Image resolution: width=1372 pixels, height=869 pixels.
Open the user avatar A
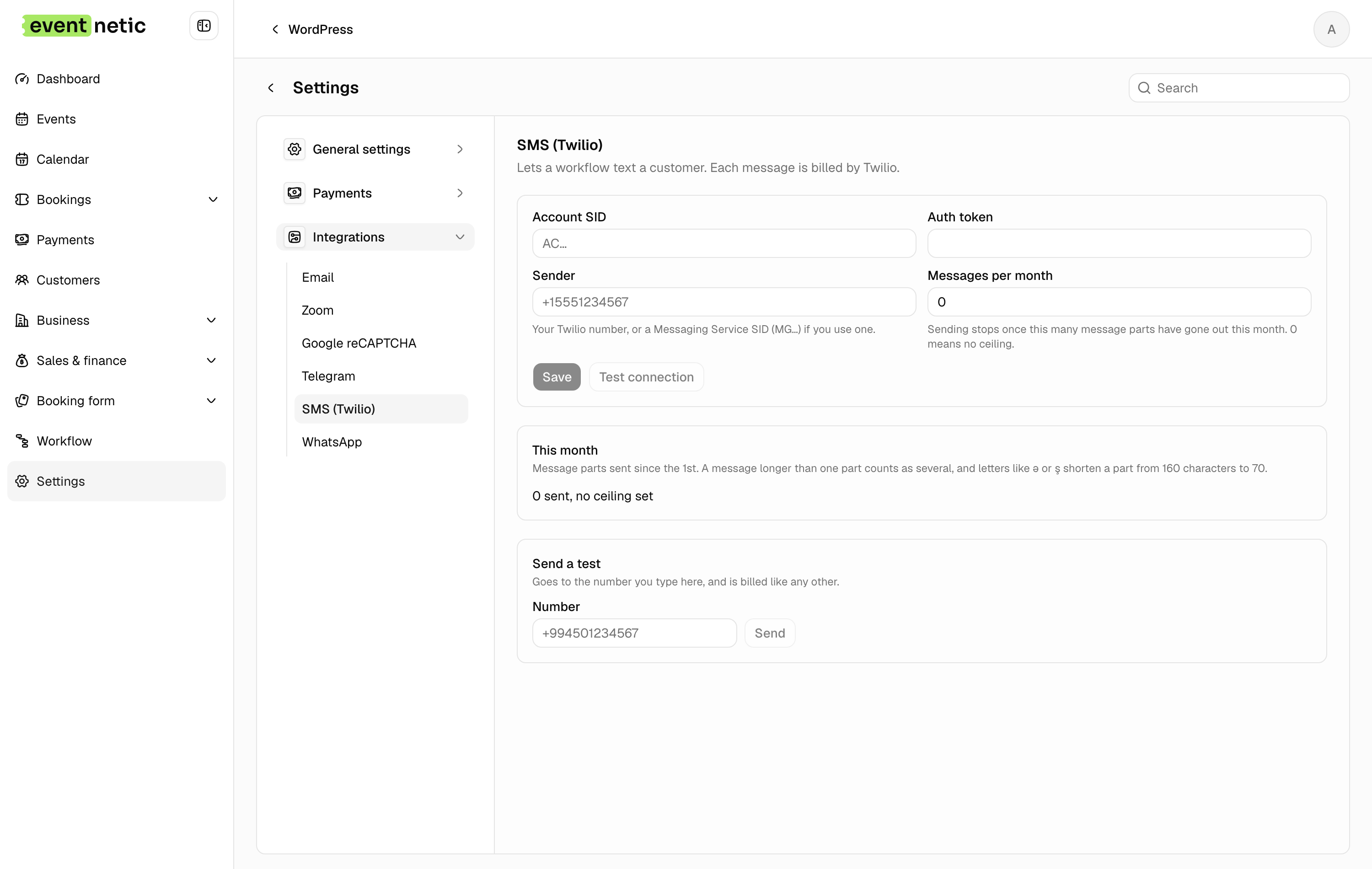(1331, 29)
